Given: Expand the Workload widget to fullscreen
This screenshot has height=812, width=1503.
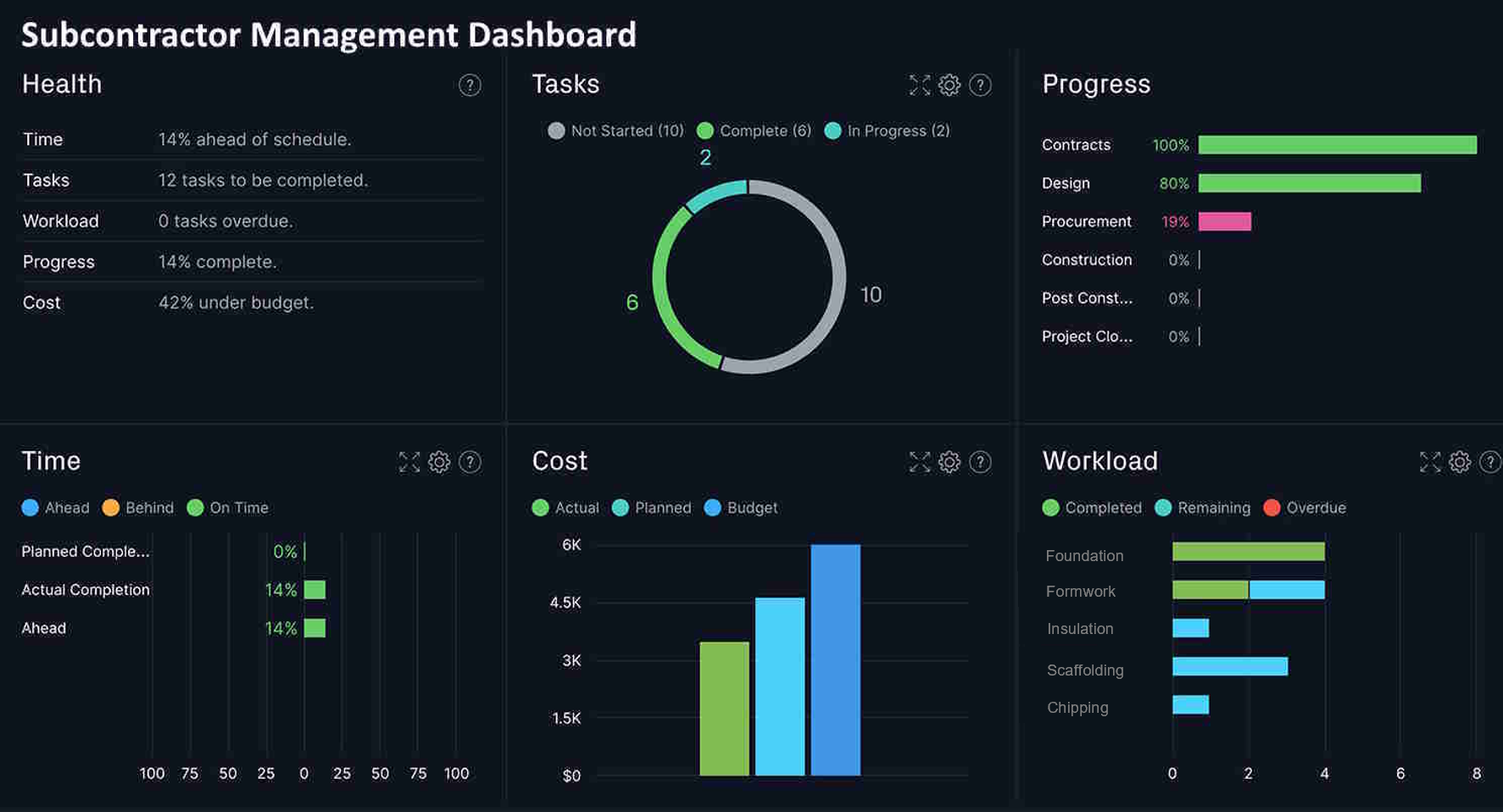Looking at the screenshot, I should pos(1430,462).
